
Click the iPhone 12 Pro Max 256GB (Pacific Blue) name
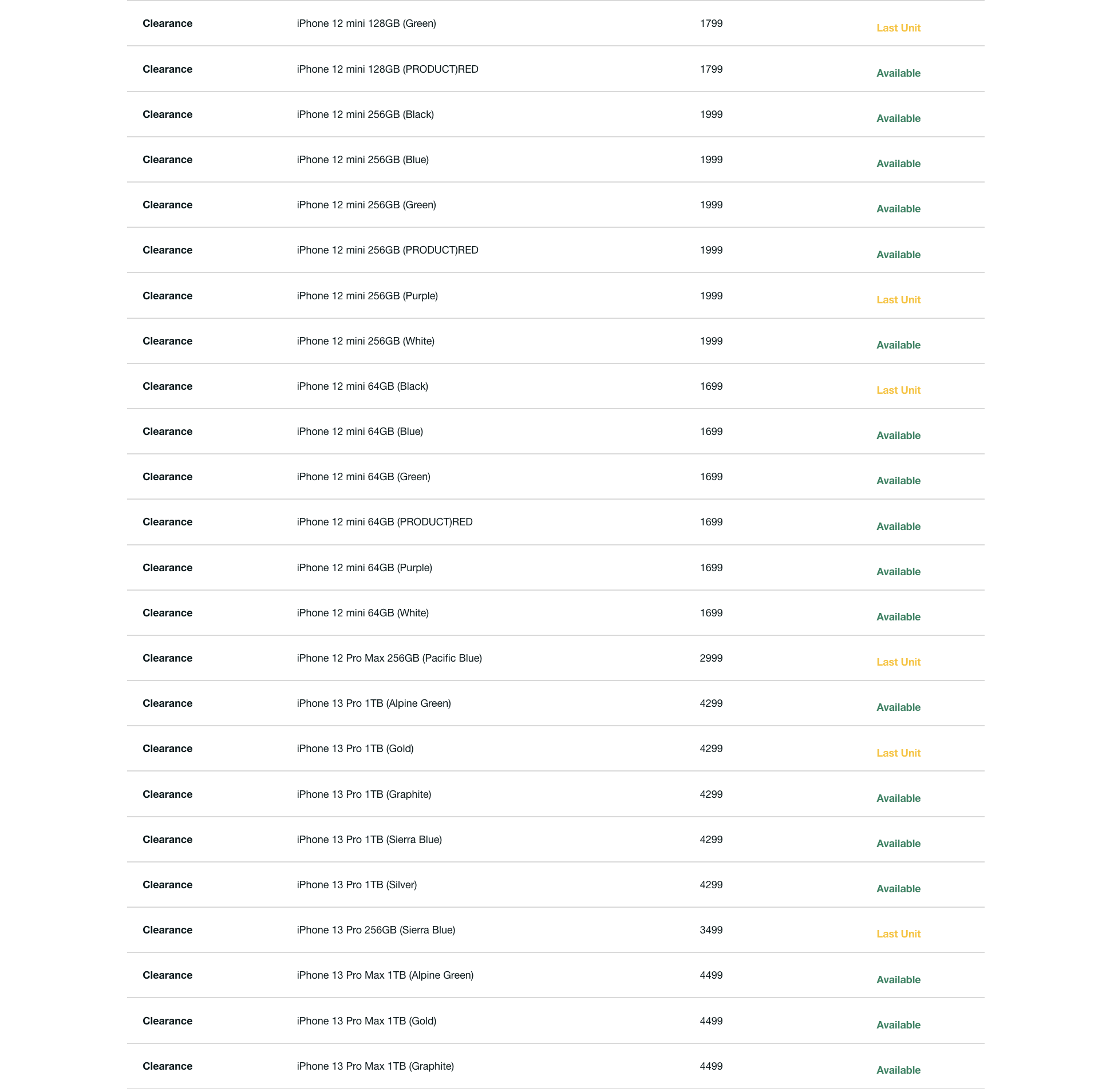(x=389, y=658)
